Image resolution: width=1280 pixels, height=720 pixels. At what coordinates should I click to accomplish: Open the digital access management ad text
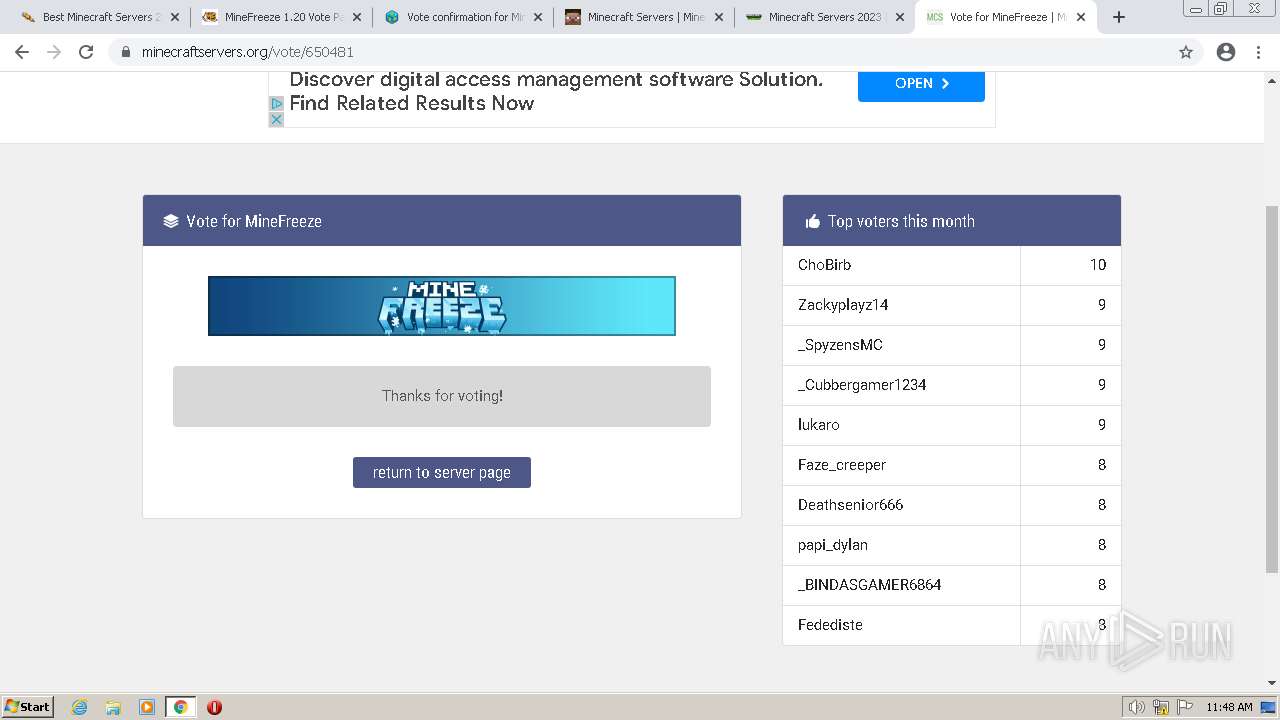click(x=556, y=91)
